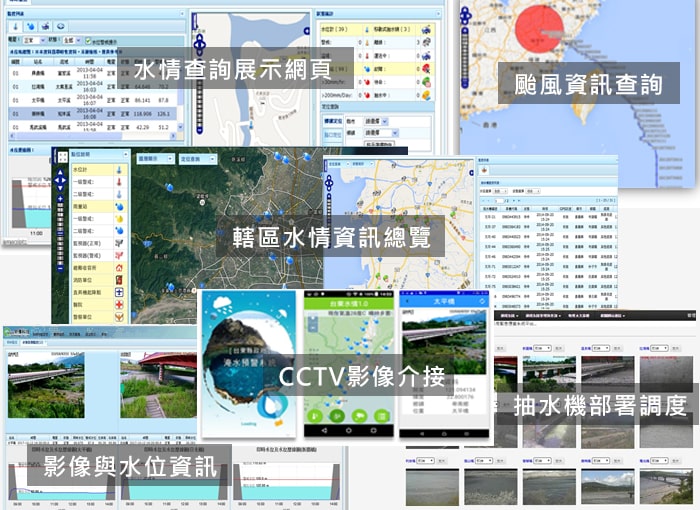Adjust the satellite map zoom level slider

(60, 233)
